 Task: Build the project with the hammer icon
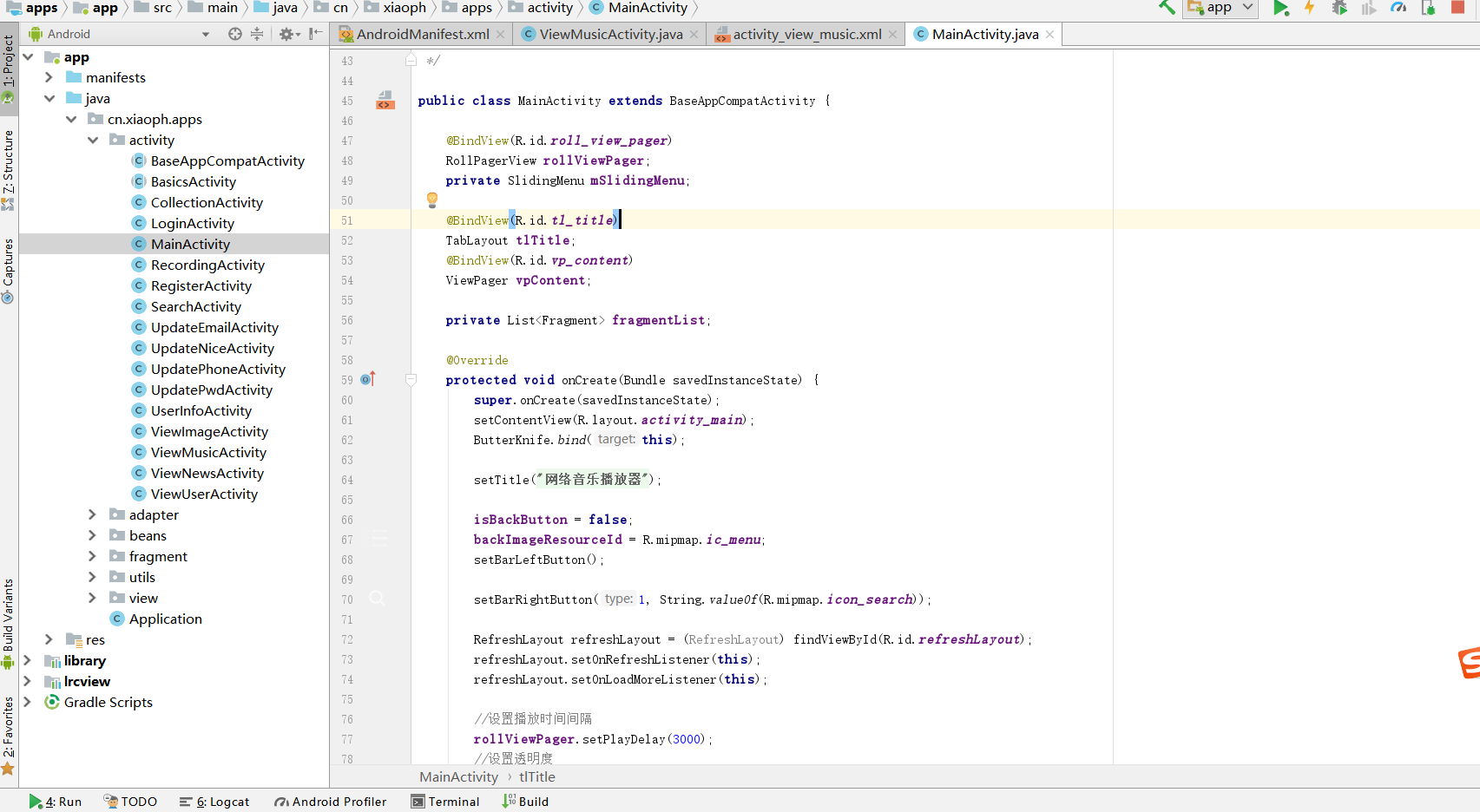(1167, 8)
